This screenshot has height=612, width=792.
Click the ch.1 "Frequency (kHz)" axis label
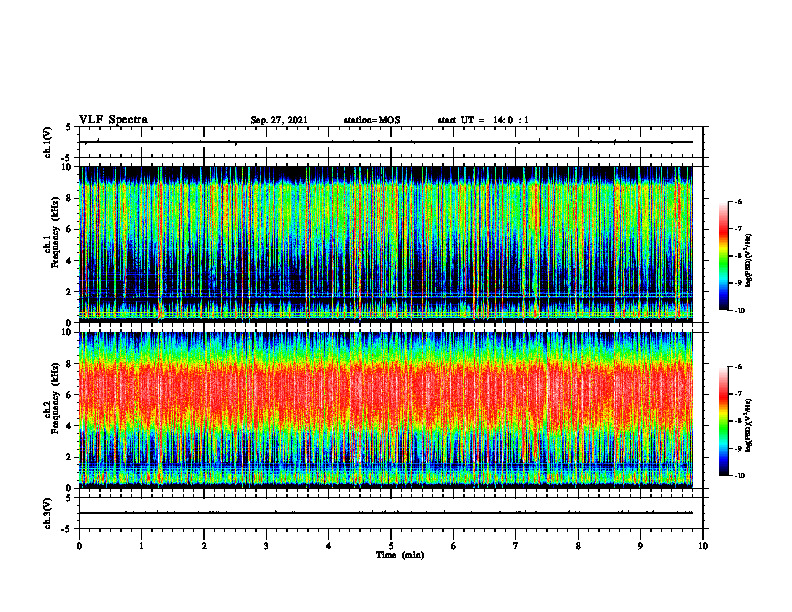click(55, 233)
